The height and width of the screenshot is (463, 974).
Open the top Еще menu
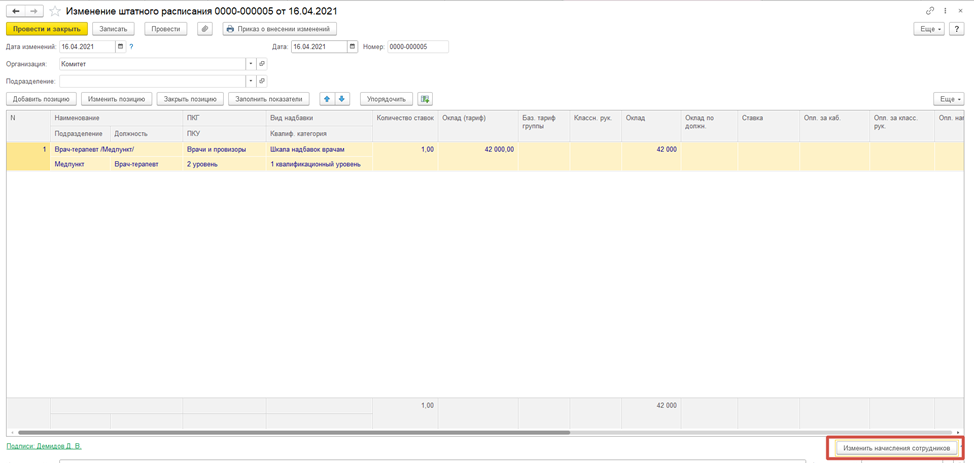point(929,29)
